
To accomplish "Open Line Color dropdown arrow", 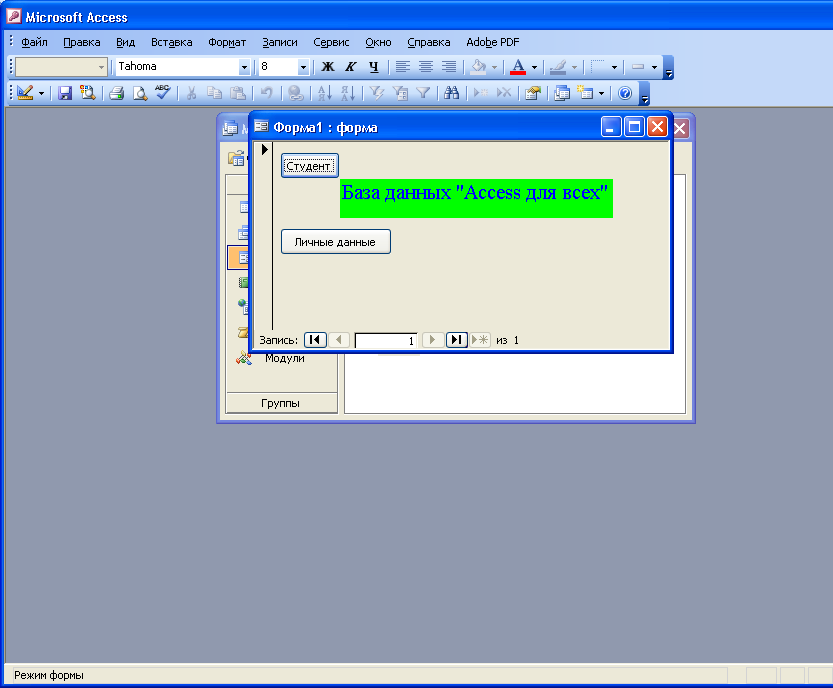I will click(x=574, y=67).
